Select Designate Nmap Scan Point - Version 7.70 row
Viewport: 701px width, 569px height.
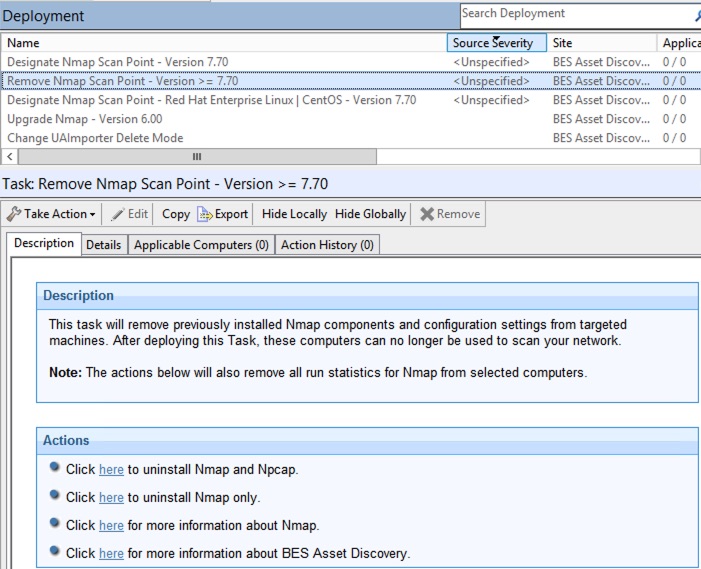pos(350,62)
